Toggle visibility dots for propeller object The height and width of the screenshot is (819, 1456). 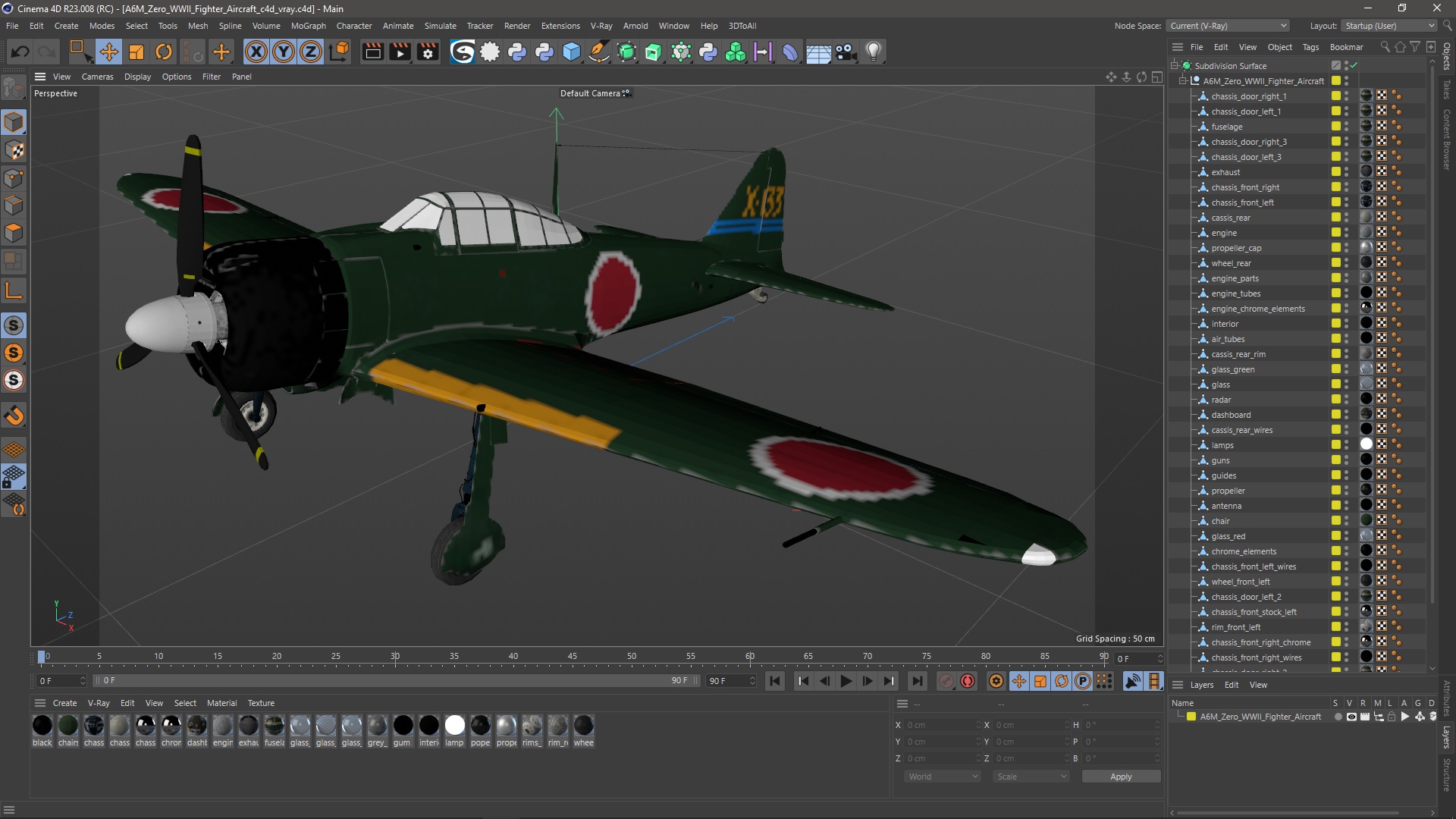pyautogui.click(x=1347, y=491)
